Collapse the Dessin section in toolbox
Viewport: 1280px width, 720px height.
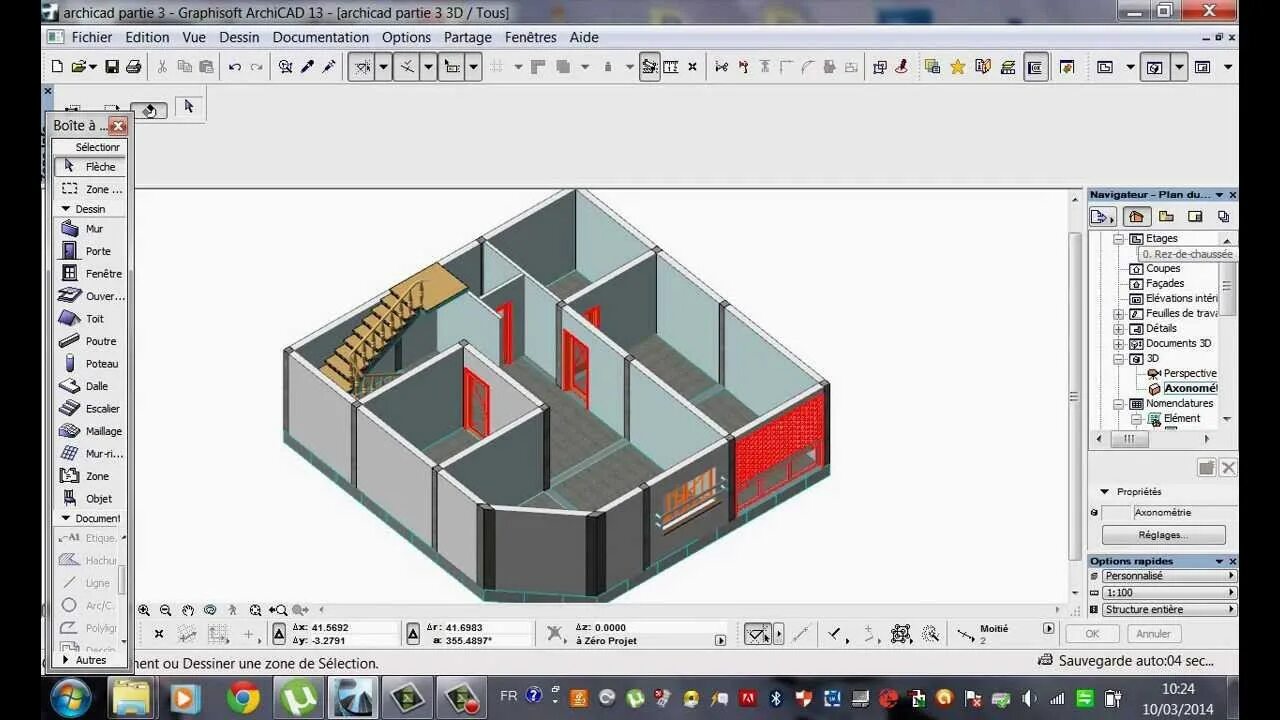point(66,209)
